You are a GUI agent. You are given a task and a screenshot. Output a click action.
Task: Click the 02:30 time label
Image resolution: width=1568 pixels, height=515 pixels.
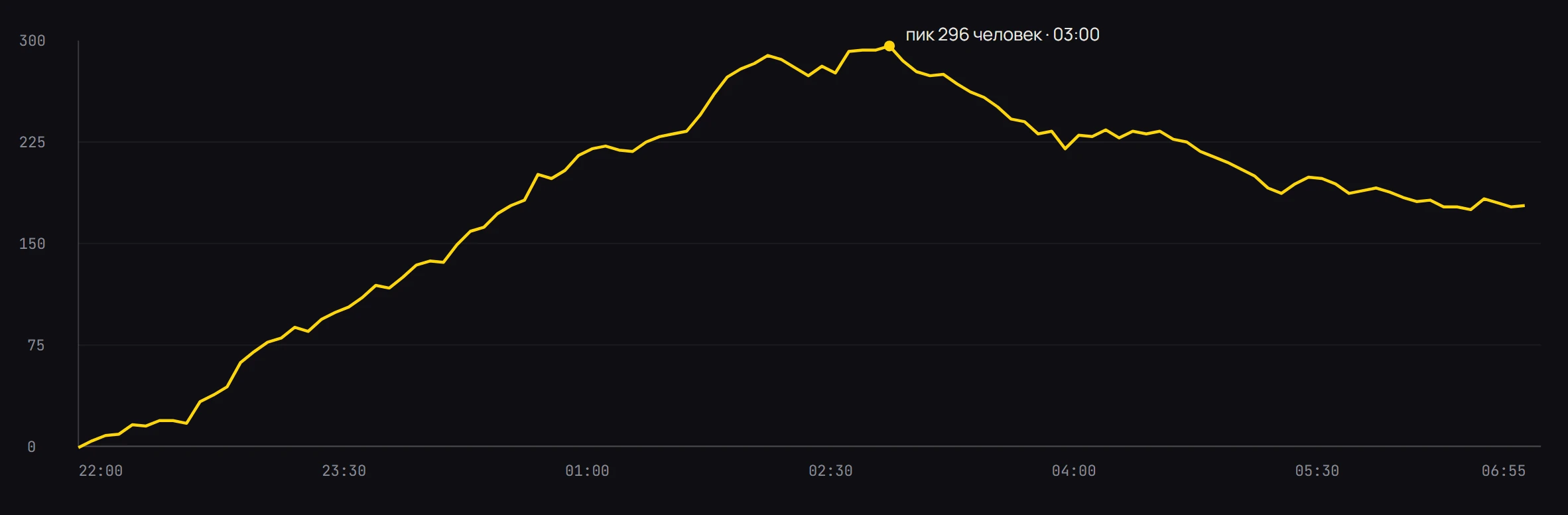pyautogui.click(x=830, y=471)
